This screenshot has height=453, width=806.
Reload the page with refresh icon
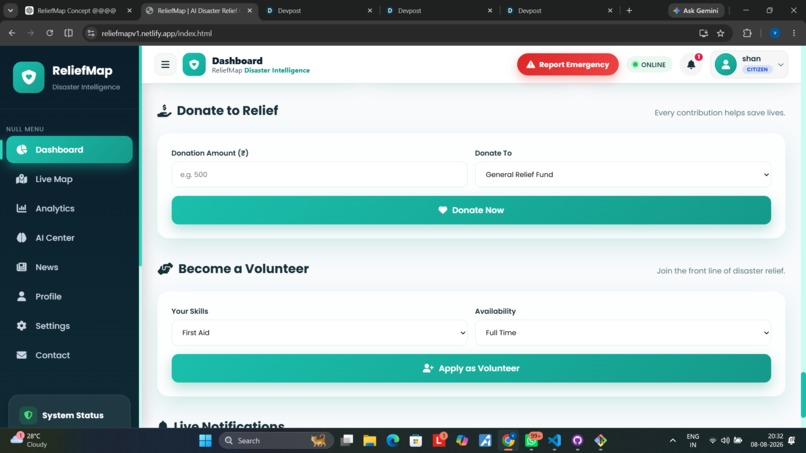pyautogui.click(x=49, y=33)
